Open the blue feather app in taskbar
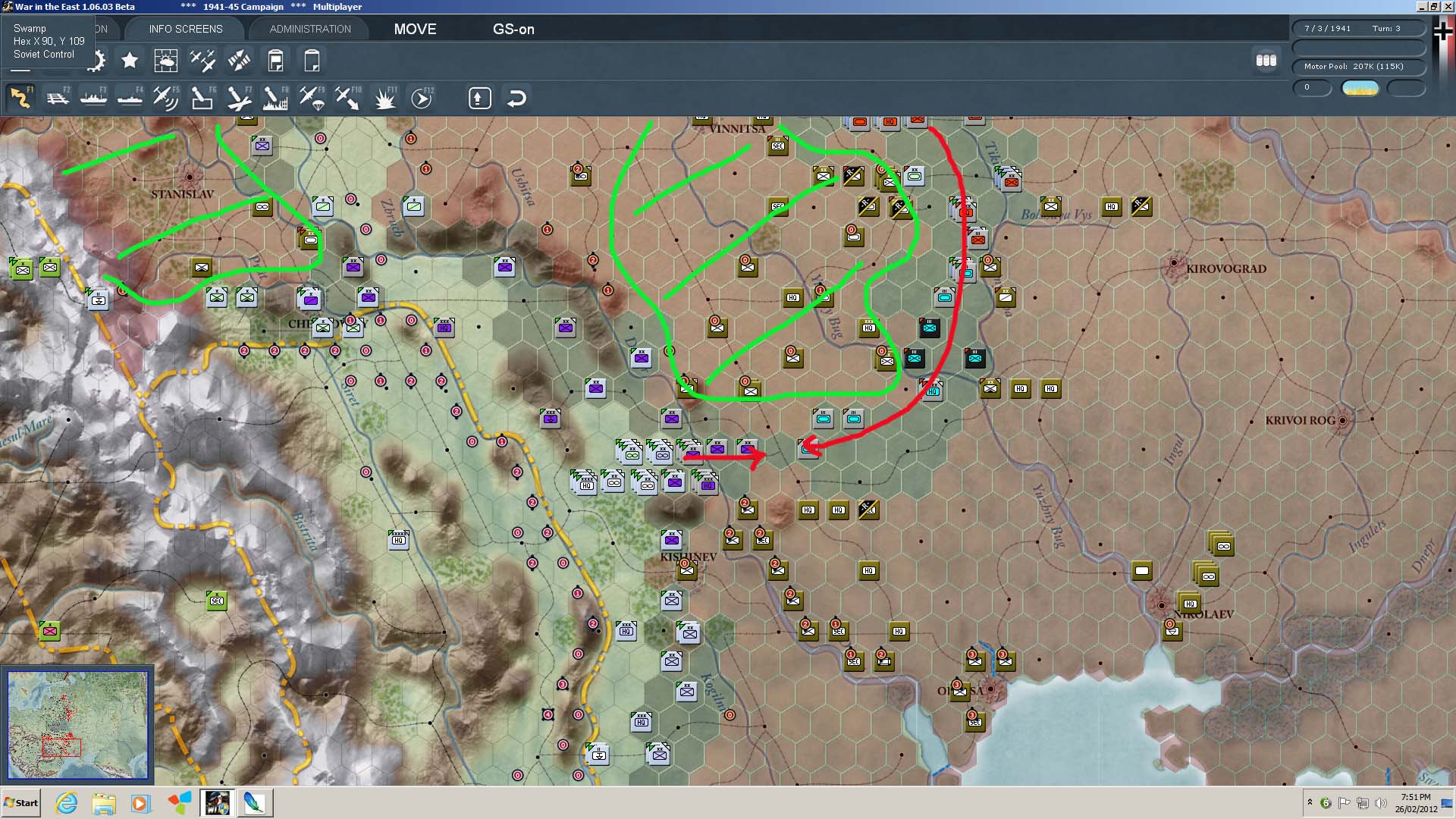The height and width of the screenshot is (819, 1456). click(x=254, y=803)
